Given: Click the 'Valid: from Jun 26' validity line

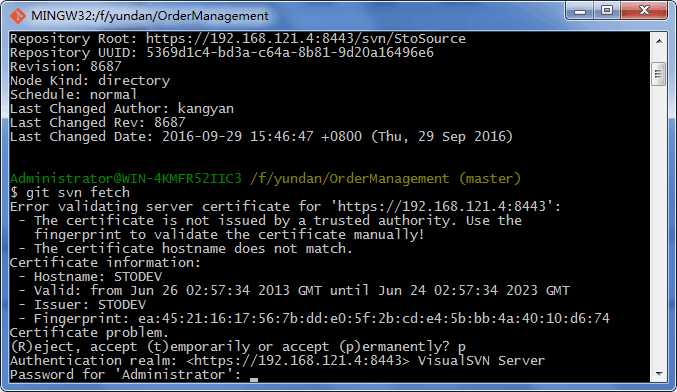Looking at the screenshot, I should click(294, 291).
